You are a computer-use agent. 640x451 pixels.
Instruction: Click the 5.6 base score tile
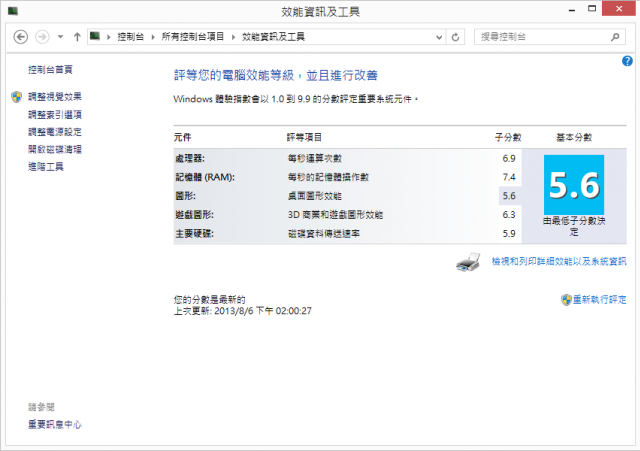(x=574, y=185)
